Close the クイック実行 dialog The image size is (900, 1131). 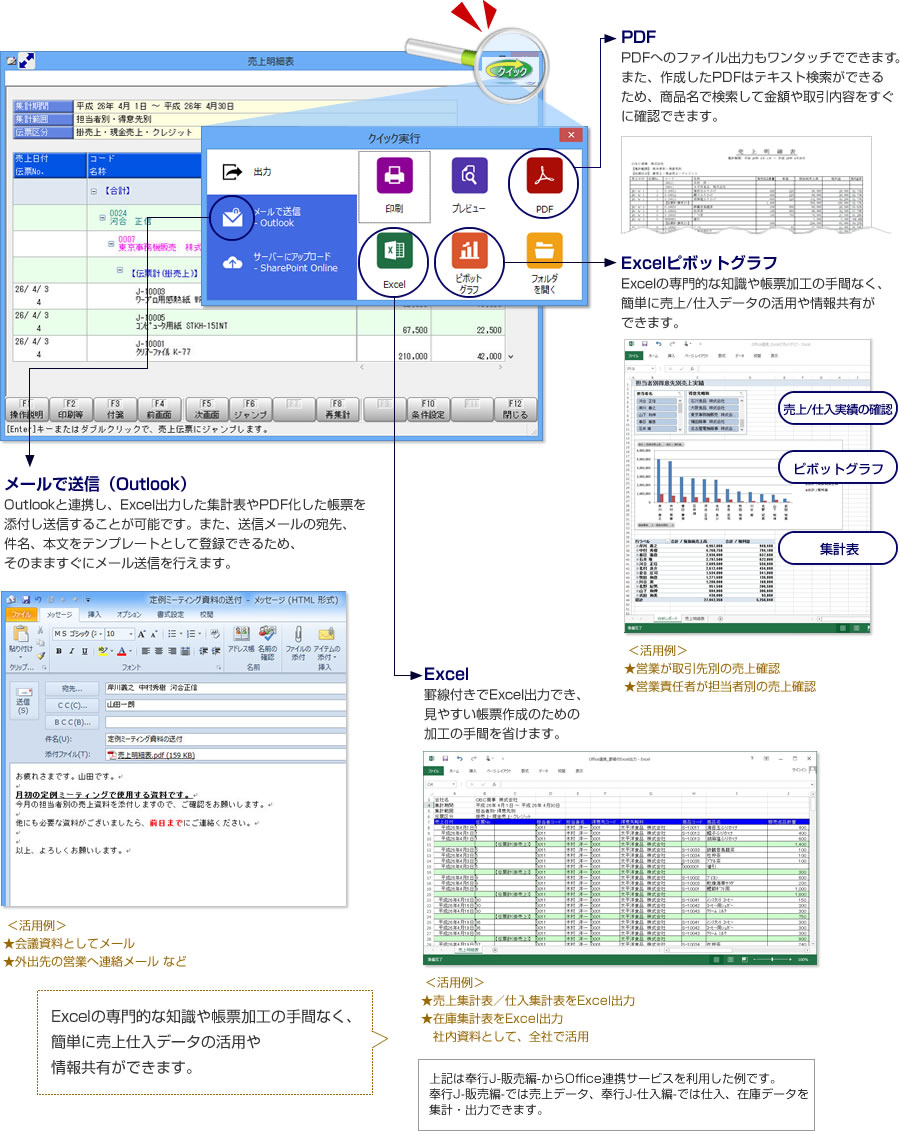pyautogui.click(x=570, y=135)
